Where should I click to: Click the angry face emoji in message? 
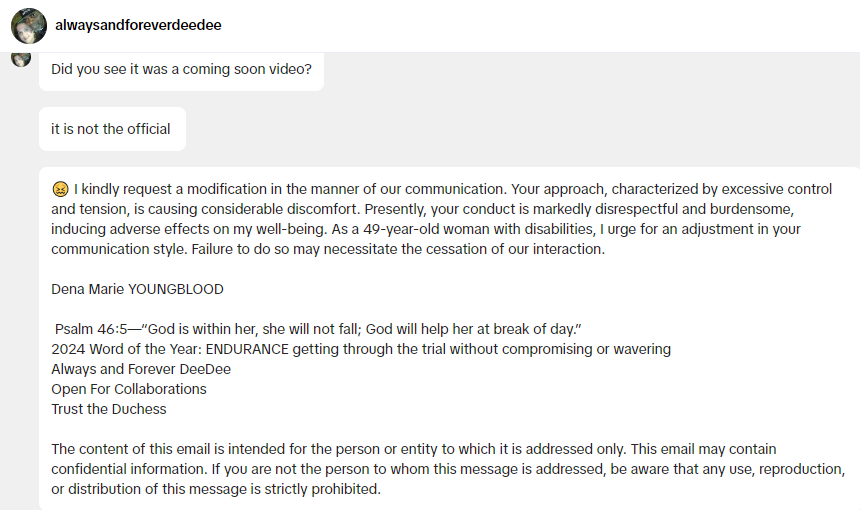(60, 189)
